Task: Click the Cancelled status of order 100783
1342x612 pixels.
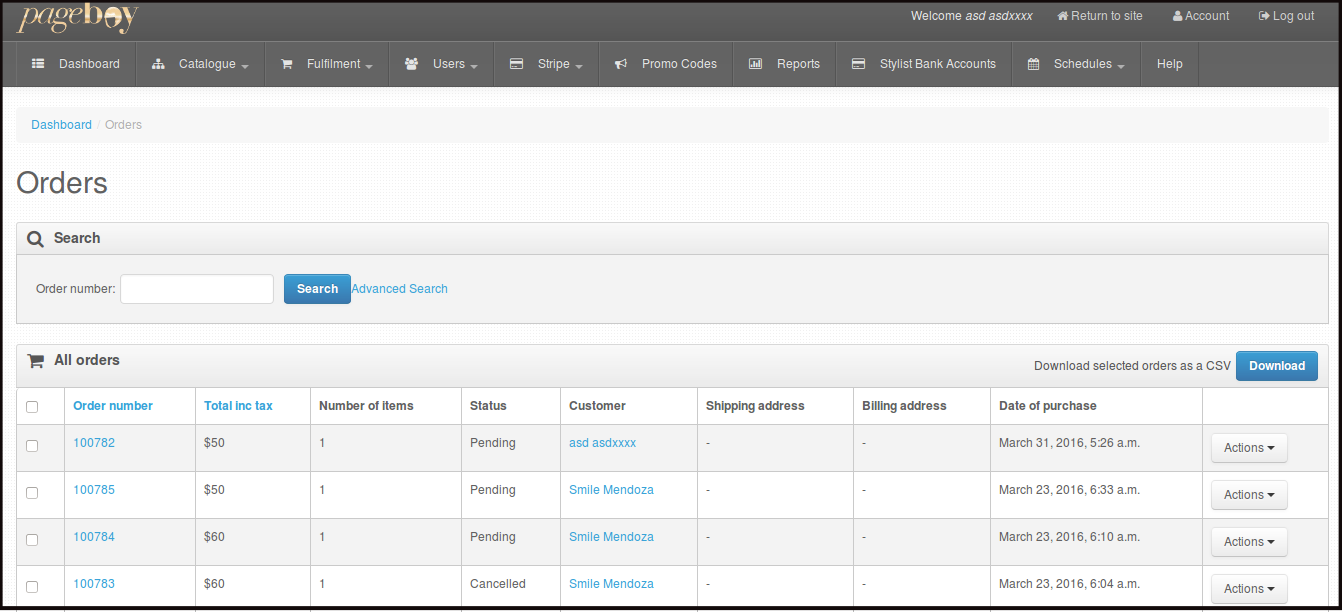Action: [x=498, y=584]
